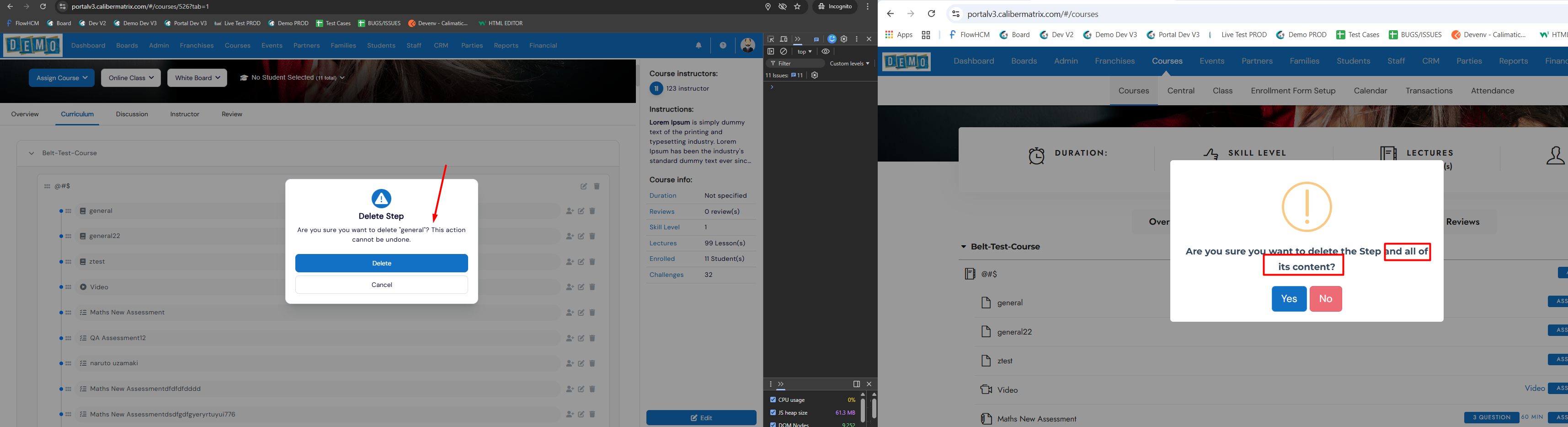Open the user avatar profile in left header
Screen dimensions: 1568x427
747,45
